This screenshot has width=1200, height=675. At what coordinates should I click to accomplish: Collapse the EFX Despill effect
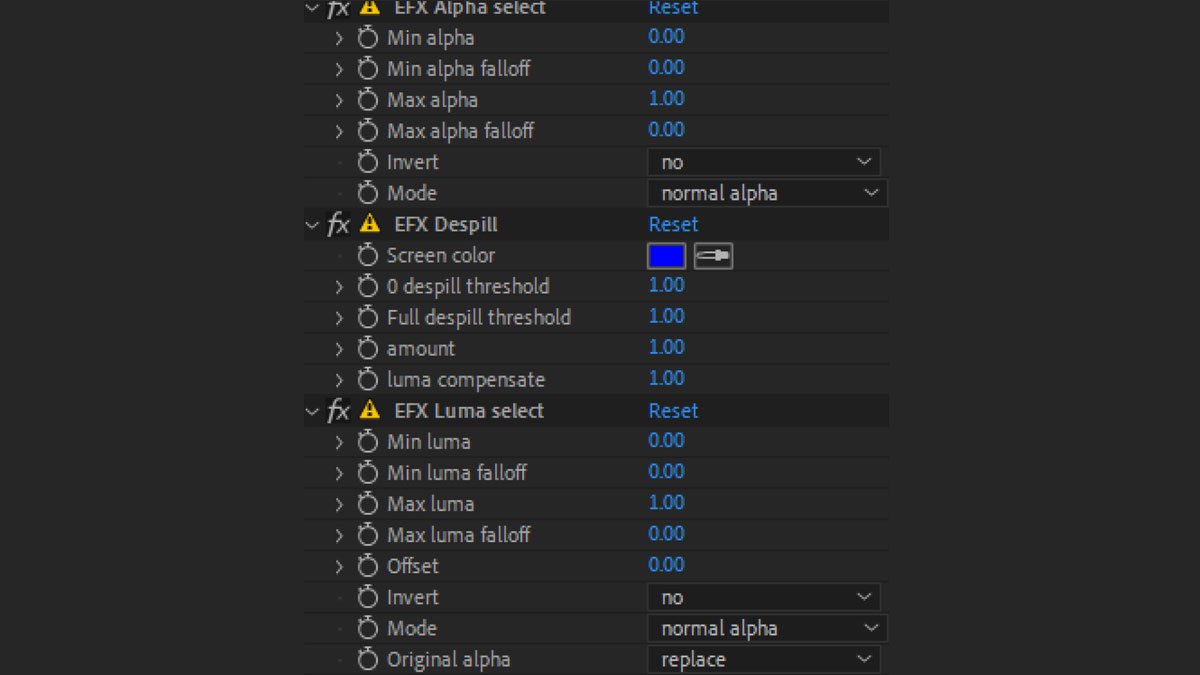pyautogui.click(x=311, y=224)
